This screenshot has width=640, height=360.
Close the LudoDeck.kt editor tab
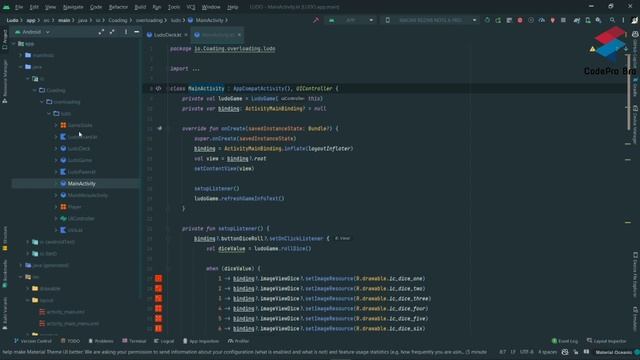186,35
